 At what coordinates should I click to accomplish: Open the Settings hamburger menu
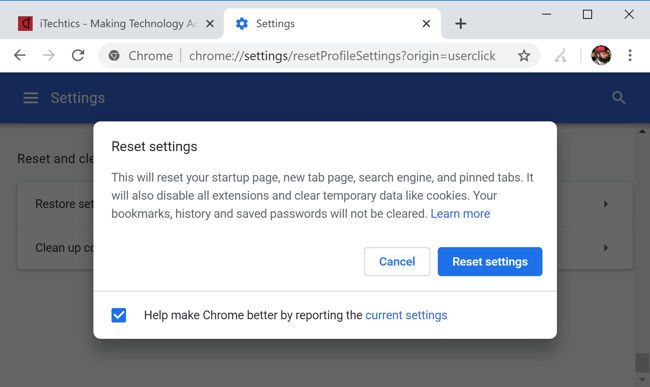[31, 98]
